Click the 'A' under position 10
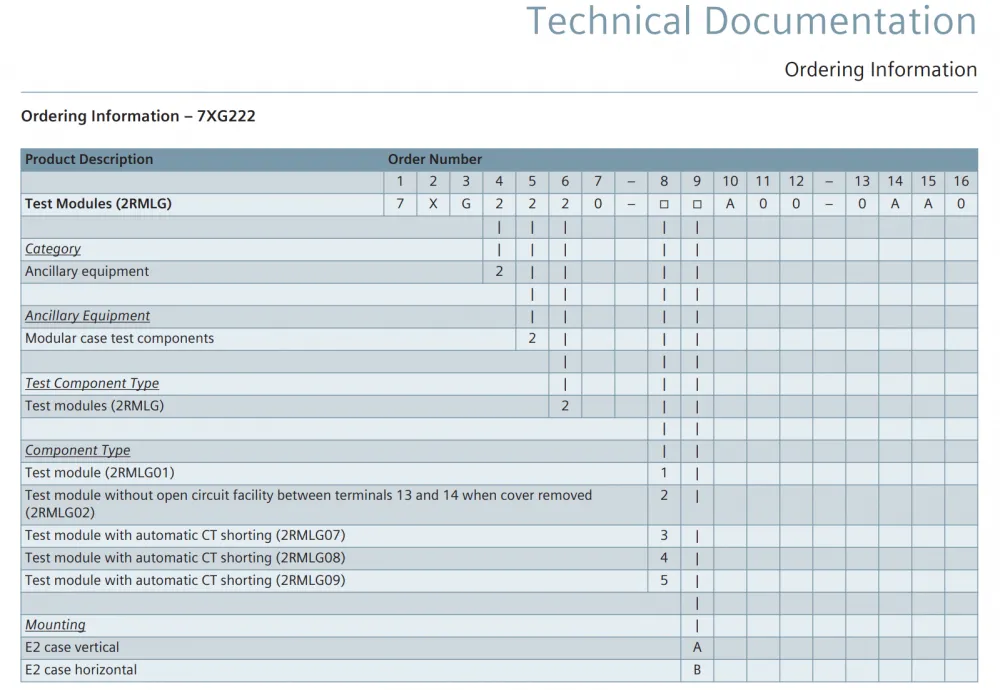The width and height of the screenshot is (1000, 690). click(x=730, y=204)
